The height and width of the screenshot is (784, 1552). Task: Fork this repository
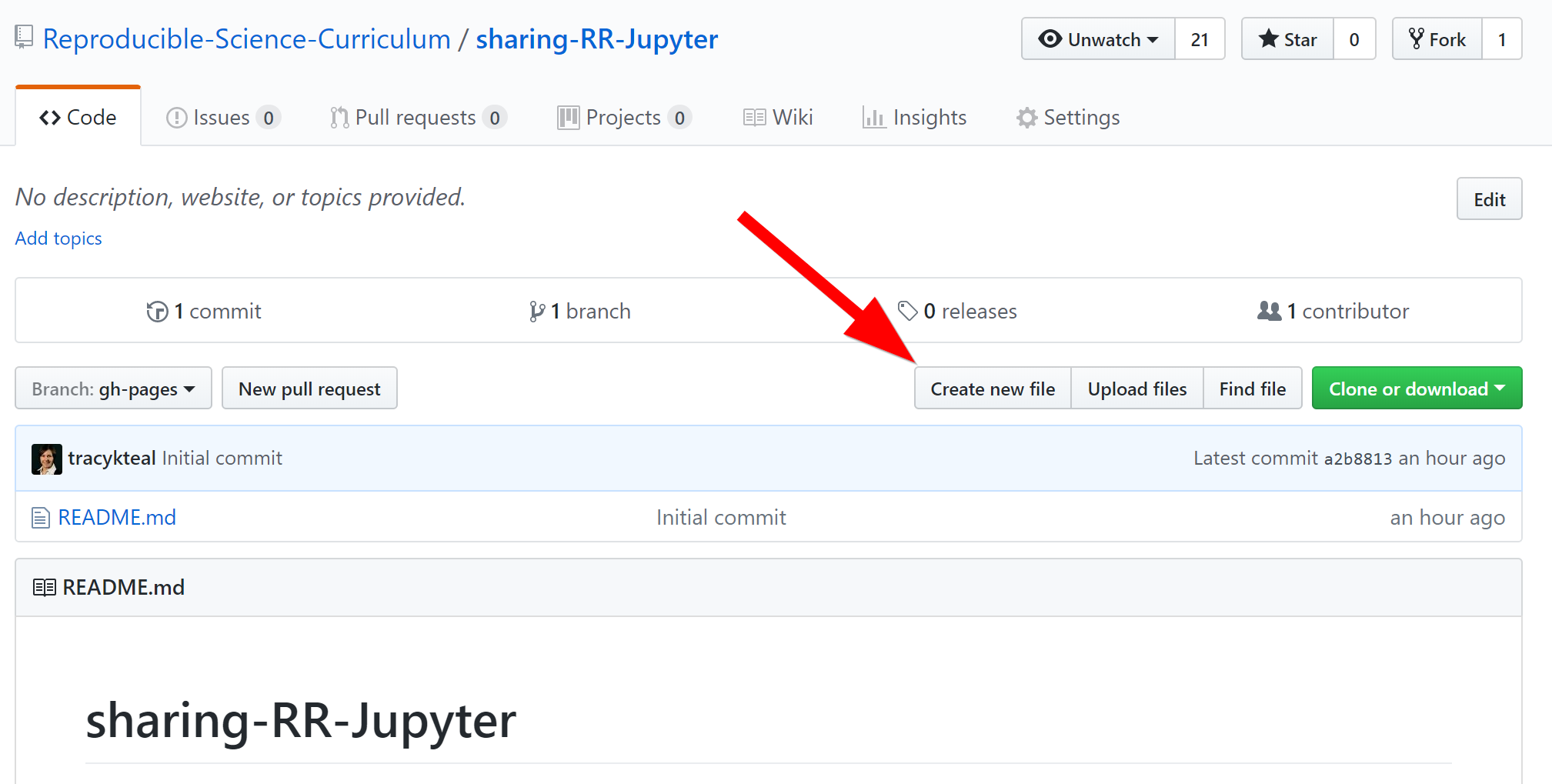coord(1437,39)
